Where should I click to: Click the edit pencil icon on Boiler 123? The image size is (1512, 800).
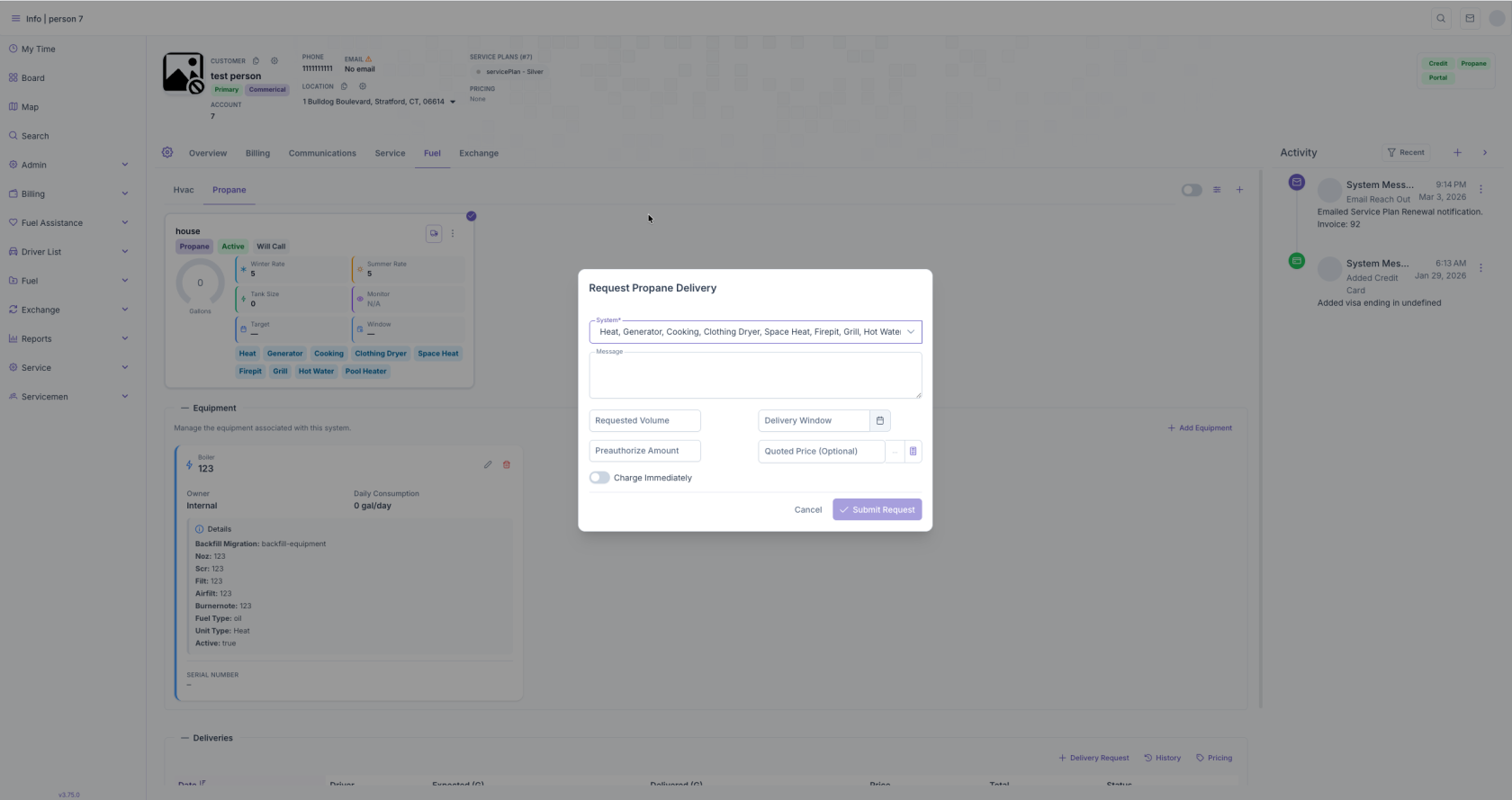click(488, 465)
